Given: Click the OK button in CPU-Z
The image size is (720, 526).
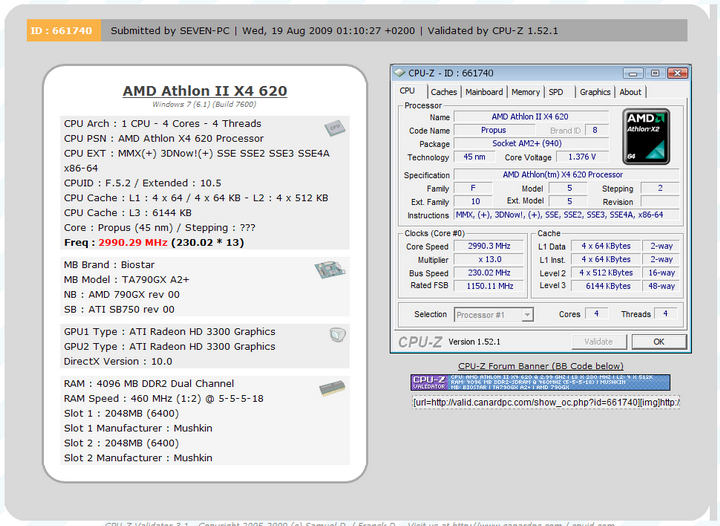Looking at the screenshot, I should (659, 341).
